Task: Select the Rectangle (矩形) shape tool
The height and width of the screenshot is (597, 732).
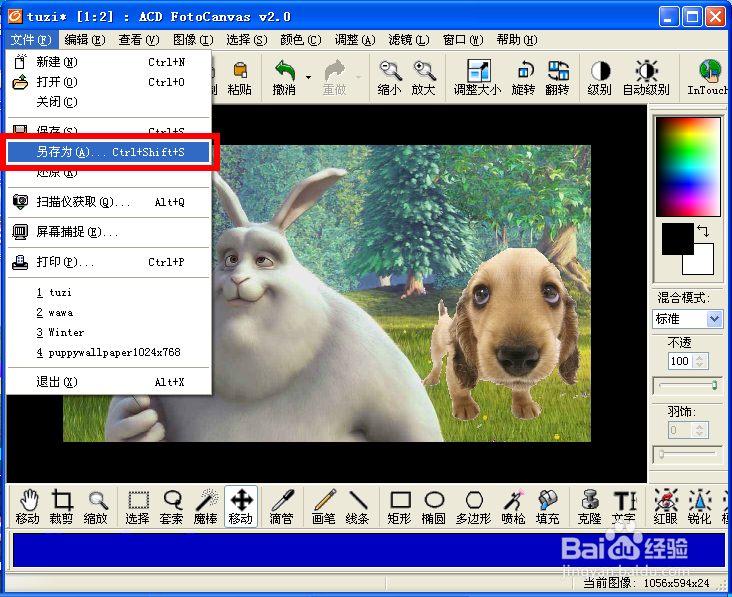Action: (x=400, y=507)
